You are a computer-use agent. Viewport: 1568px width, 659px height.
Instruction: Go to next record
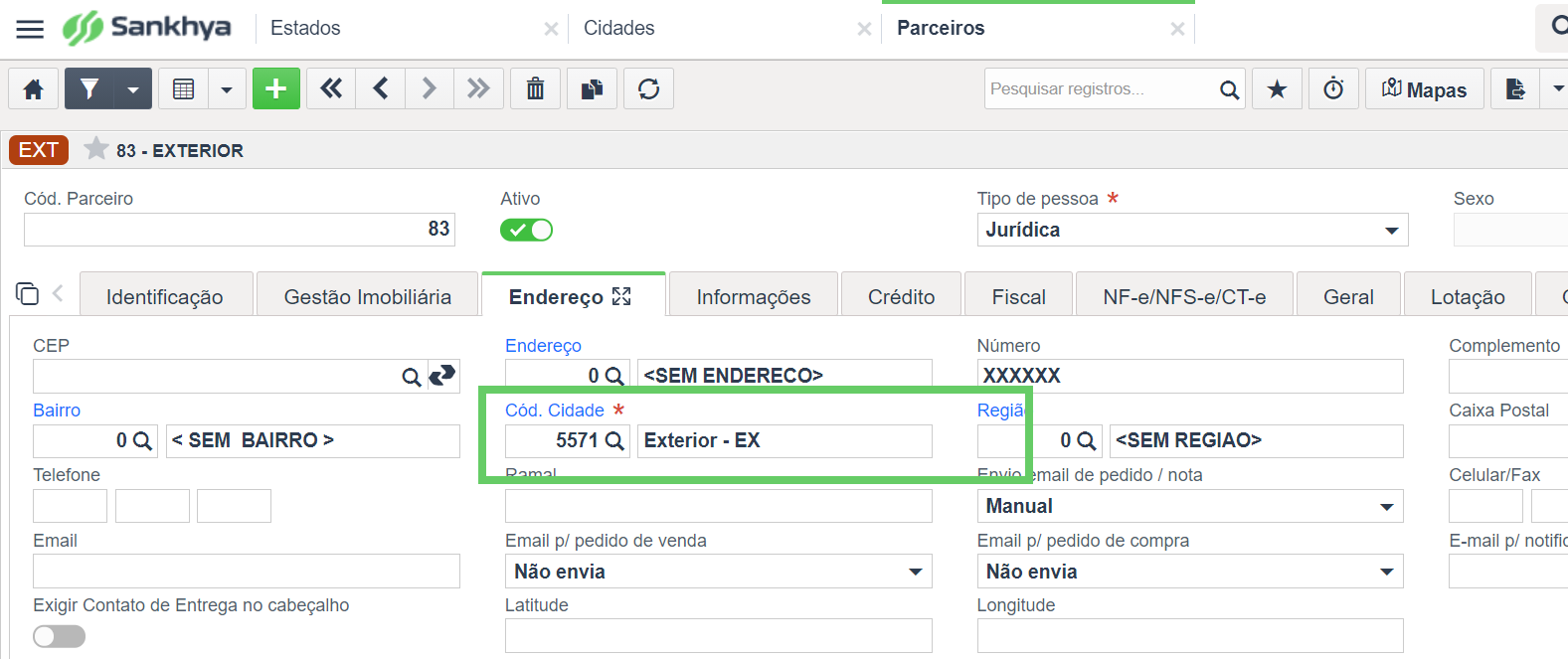(x=430, y=89)
